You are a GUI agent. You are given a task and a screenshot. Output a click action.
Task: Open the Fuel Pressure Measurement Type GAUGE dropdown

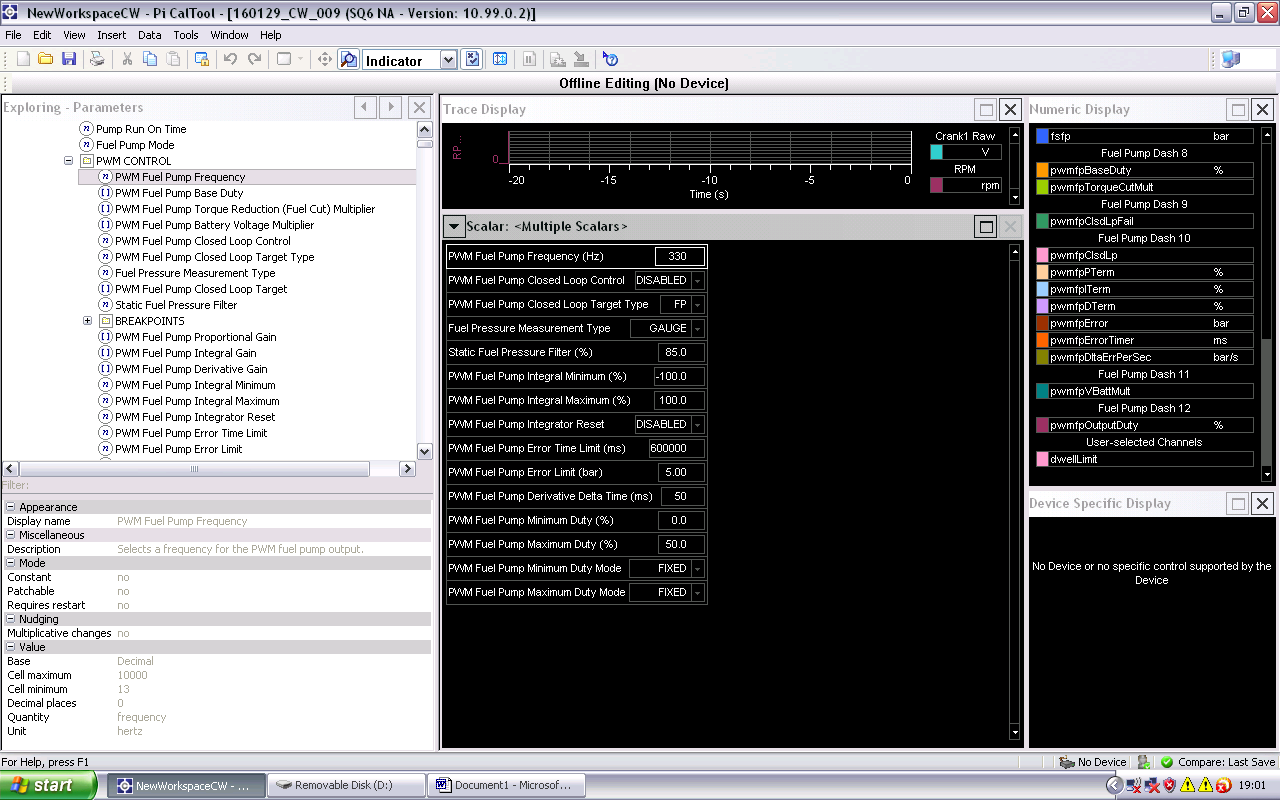[697, 329]
